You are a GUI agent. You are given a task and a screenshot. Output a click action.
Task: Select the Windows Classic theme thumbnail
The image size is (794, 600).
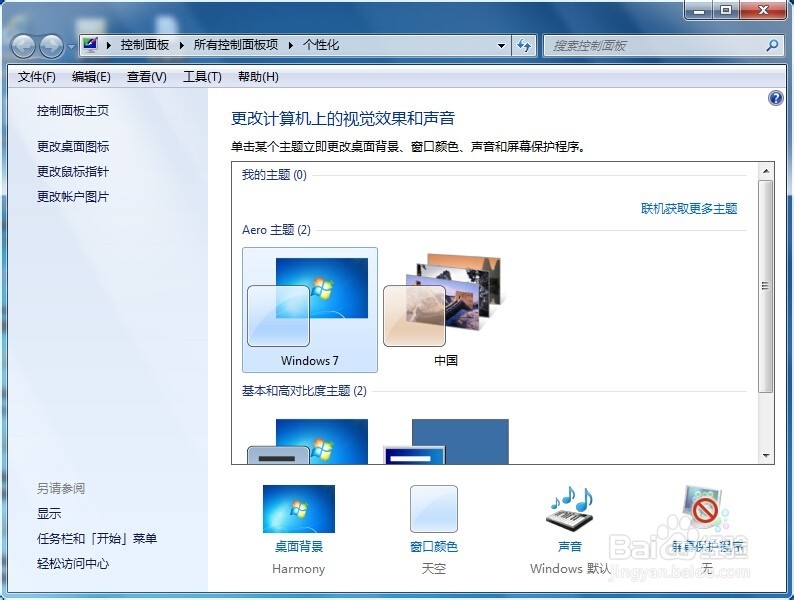[x=446, y=441]
